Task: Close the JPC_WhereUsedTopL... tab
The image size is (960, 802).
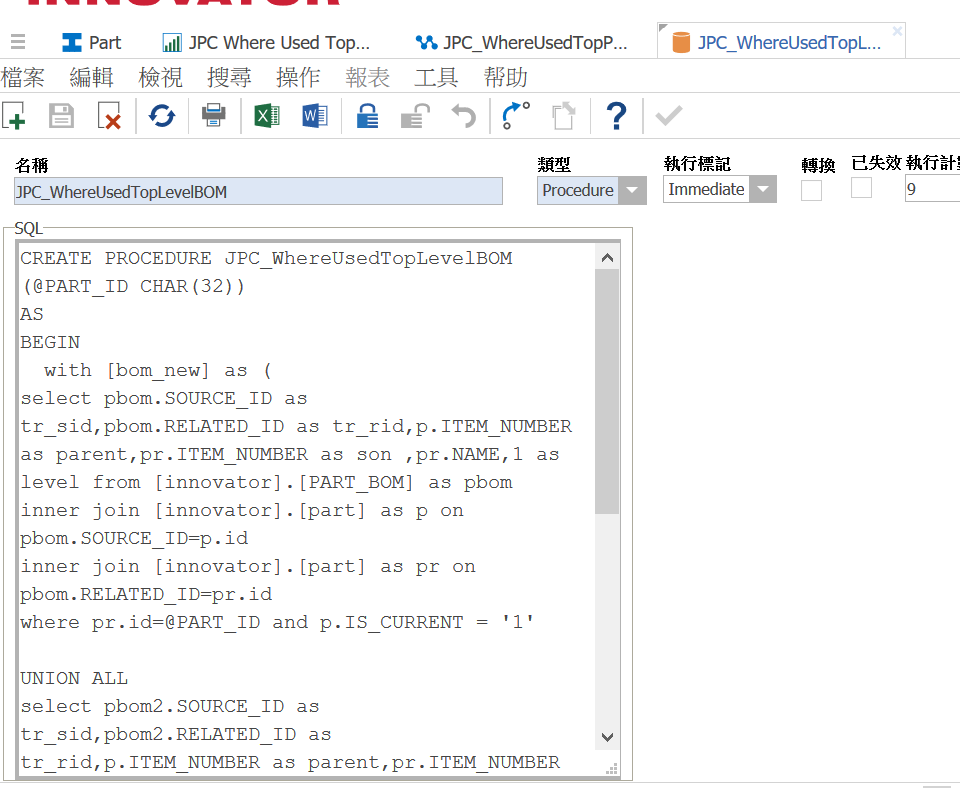Action: tap(897, 31)
